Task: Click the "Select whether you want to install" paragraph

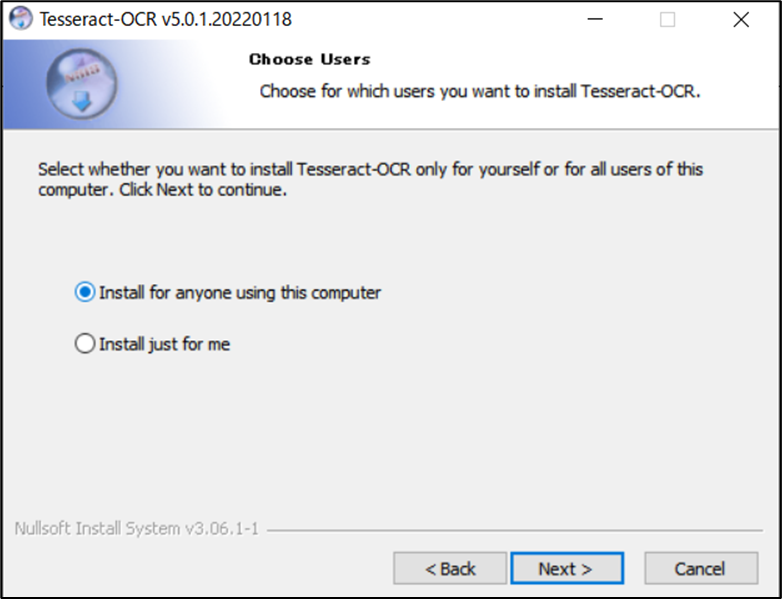Action: (370, 179)
